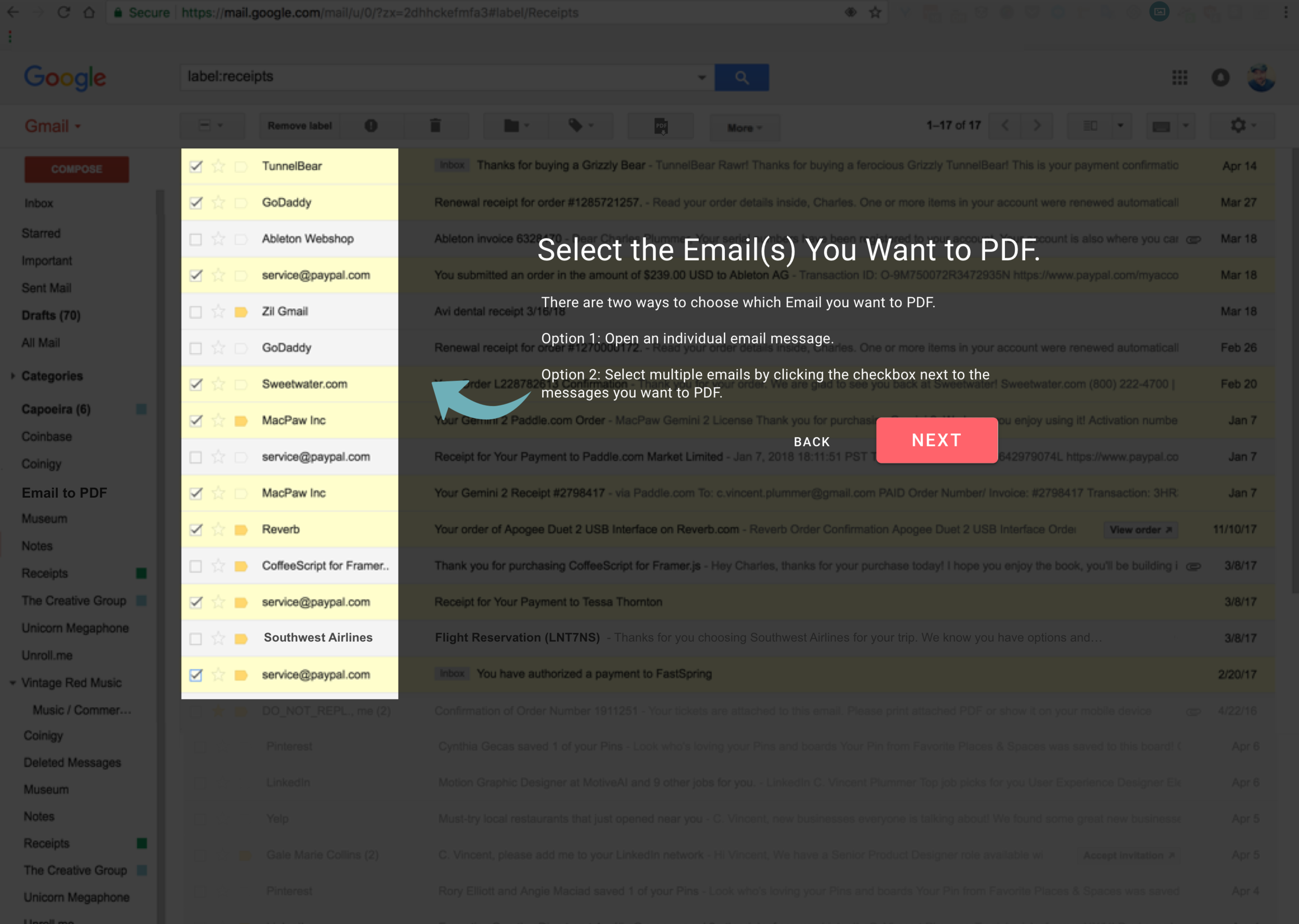Open the Move to folder dropdown
This screenshot has height=924, width=1299.
pyautogui.click(x=516, y=126)
